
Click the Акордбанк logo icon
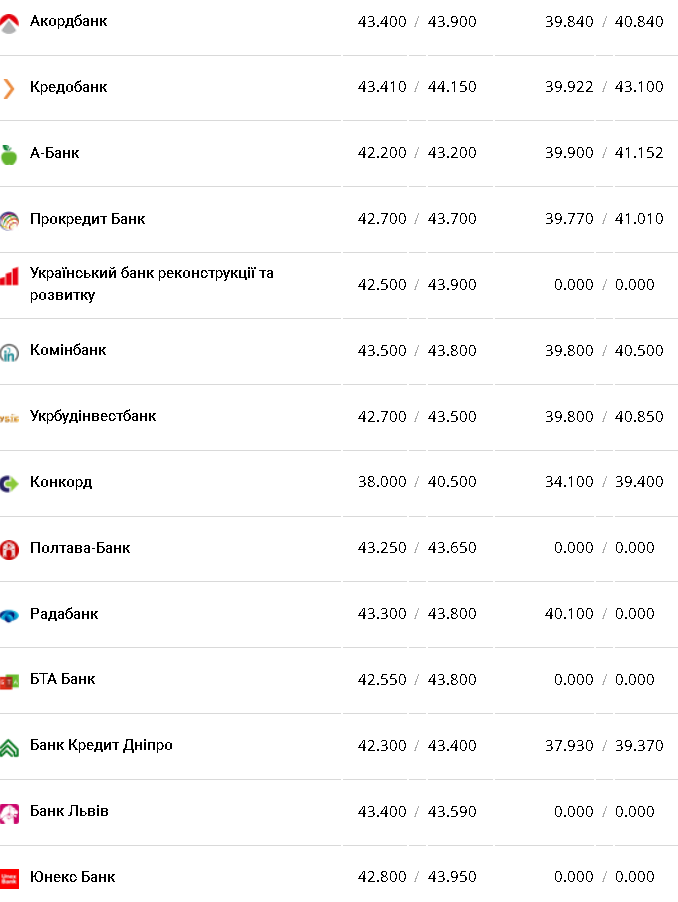click(9, 23)
